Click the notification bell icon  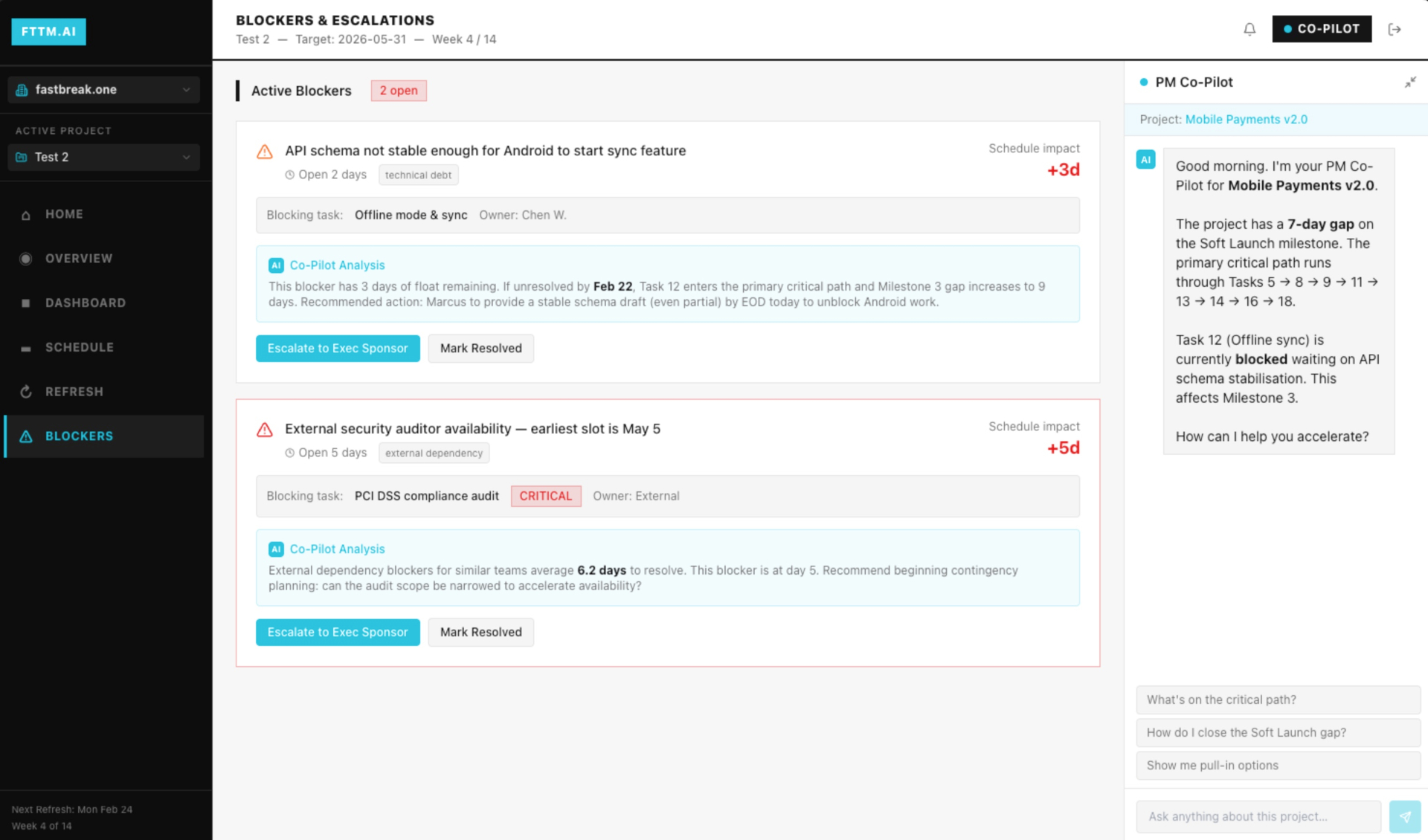pyautogui.click(x=1249, y=29)
